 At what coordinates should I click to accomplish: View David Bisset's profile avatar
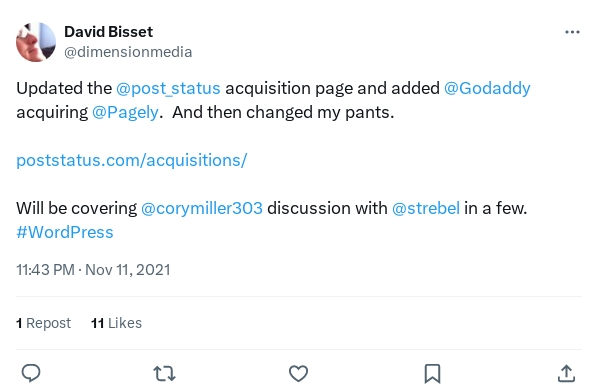click(x=36, y=42)
